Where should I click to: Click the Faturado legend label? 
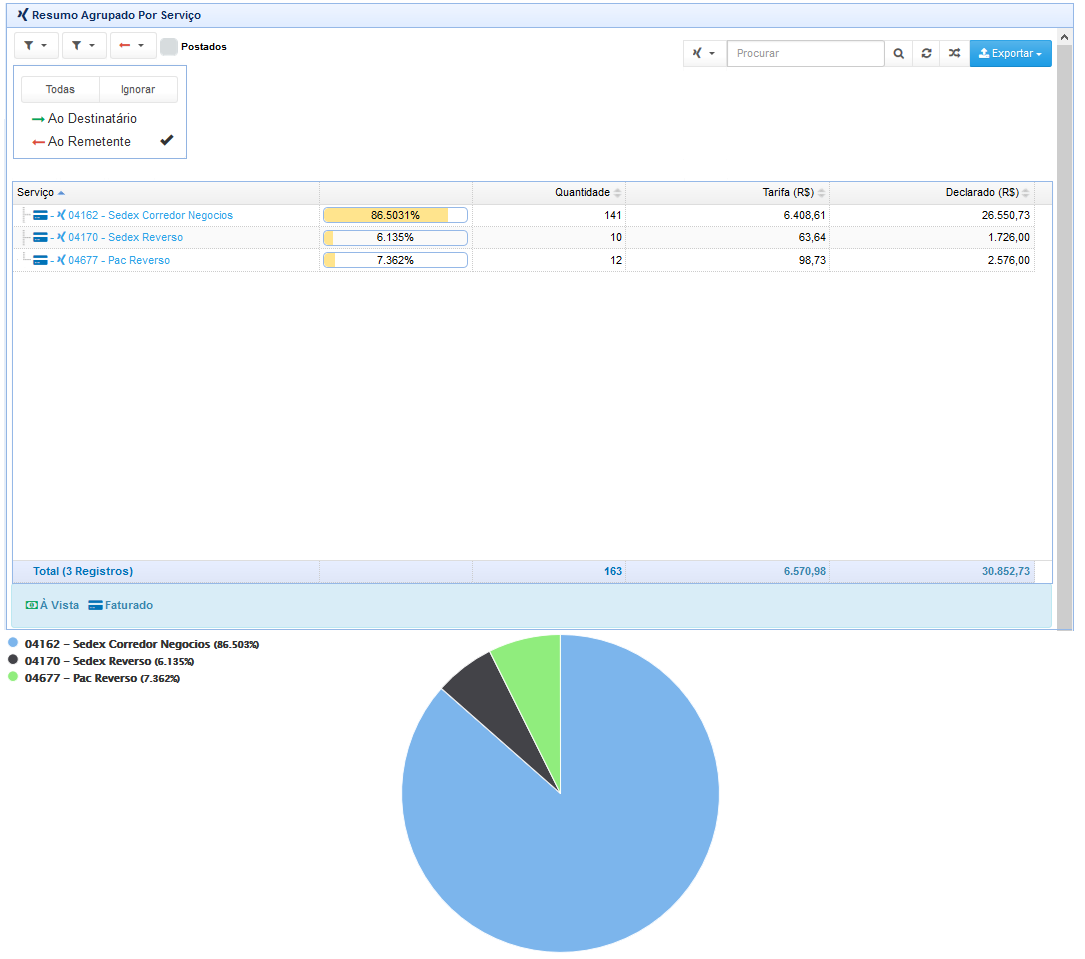click(x=129, y=605)
